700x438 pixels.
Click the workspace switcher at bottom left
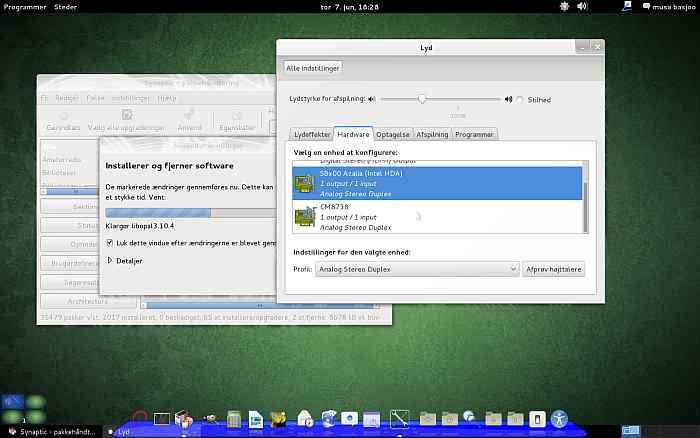(x=23, y=409)
